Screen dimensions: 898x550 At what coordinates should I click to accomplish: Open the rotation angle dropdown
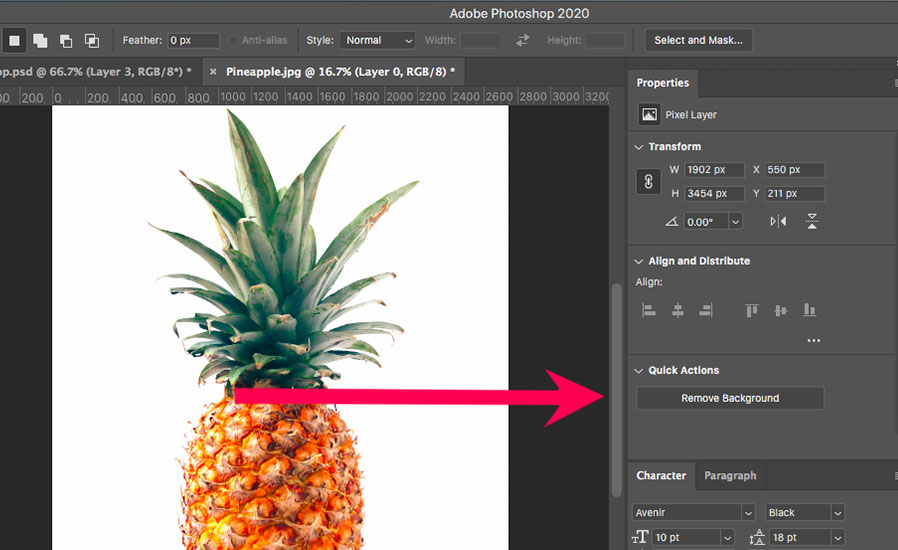(736, 222)
